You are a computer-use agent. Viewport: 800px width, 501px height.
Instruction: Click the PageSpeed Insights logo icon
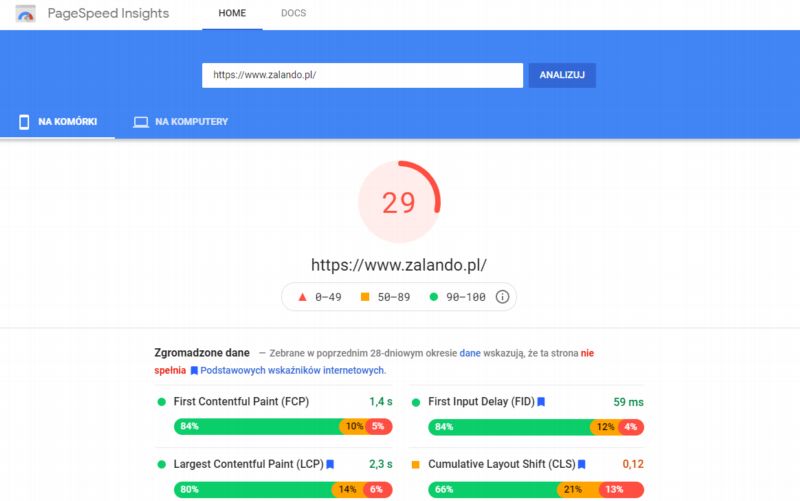pyautogui.click(x=25, y=14)
